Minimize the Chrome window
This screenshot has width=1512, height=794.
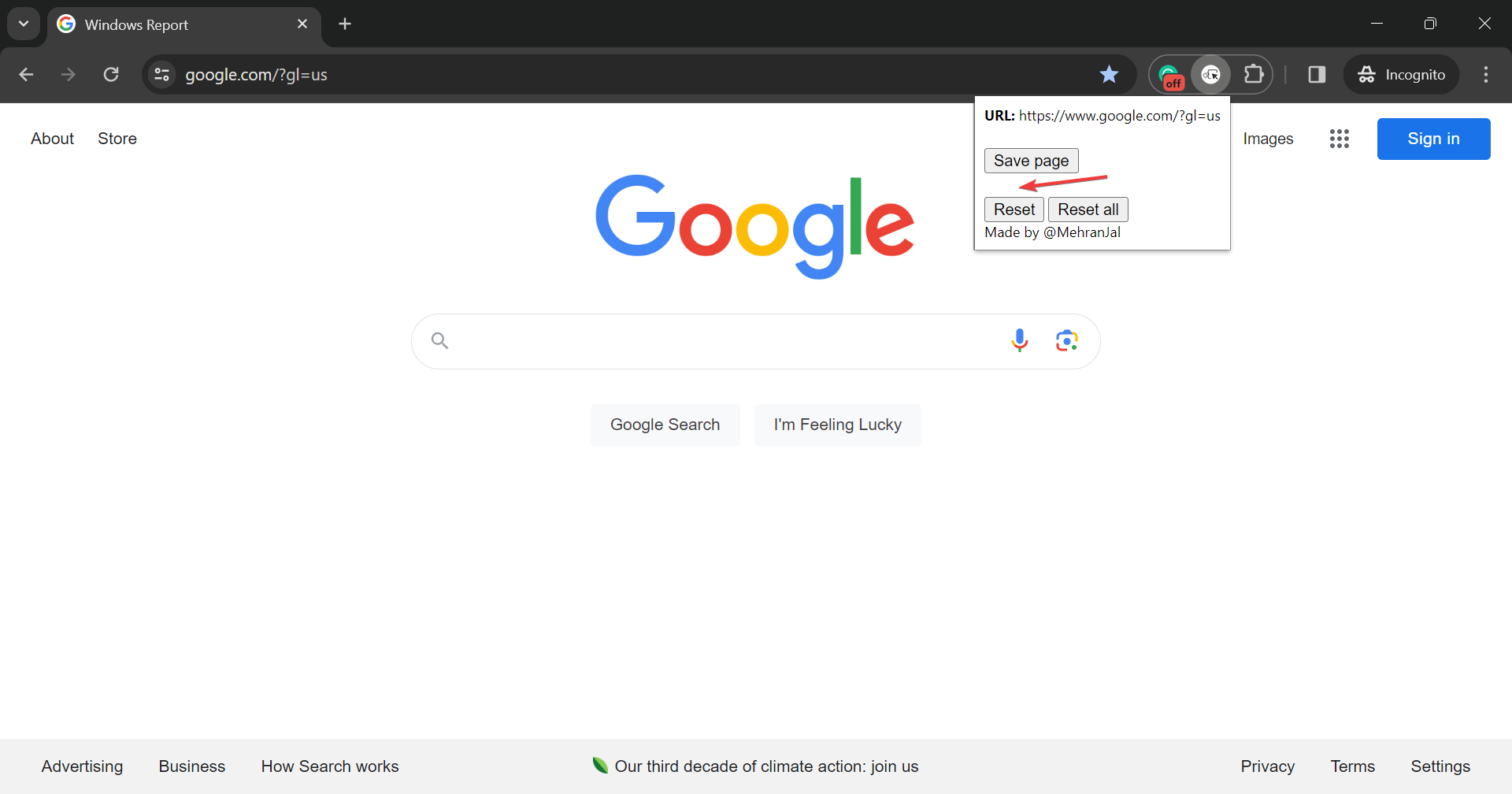tap(1377, 24)
